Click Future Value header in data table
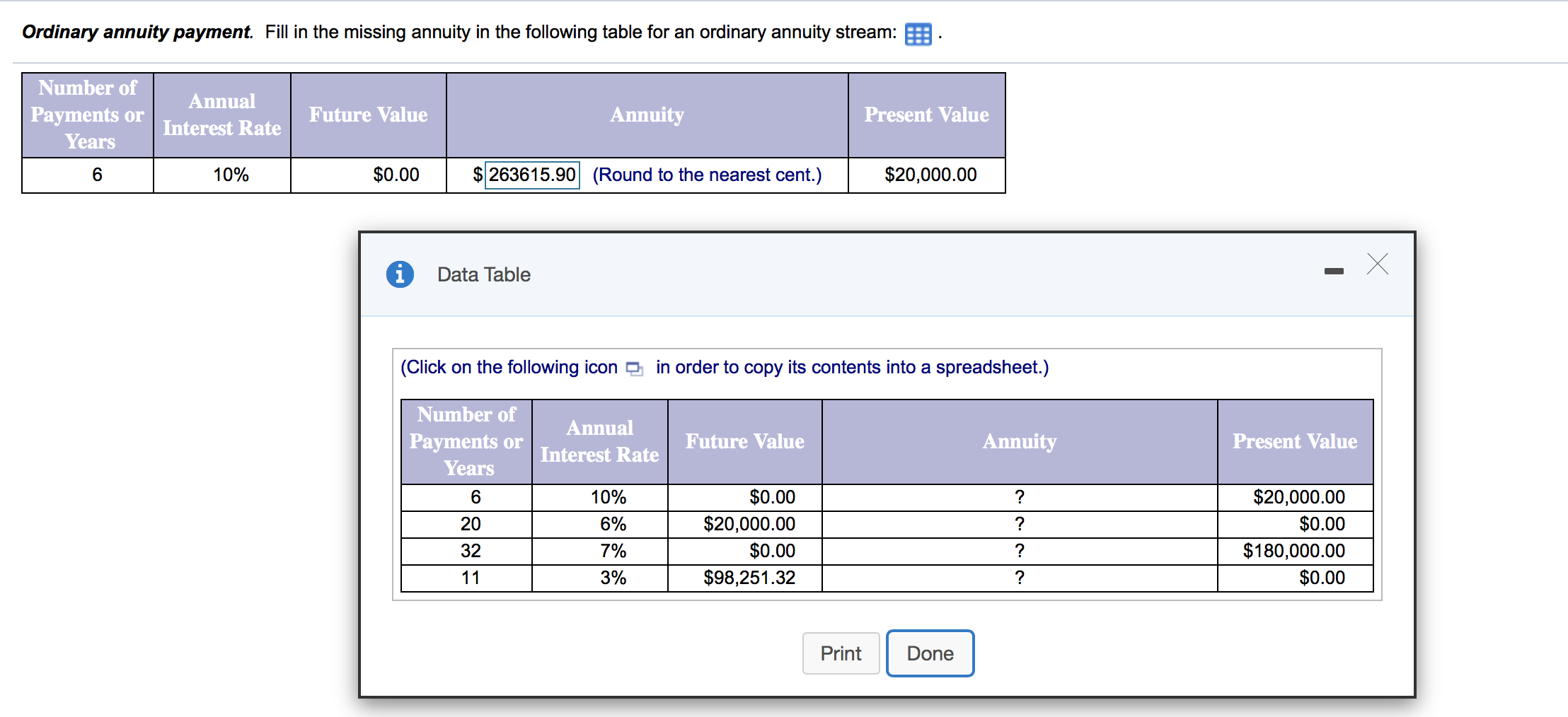Screen dimensions: 1568x717 pos(744,441)
